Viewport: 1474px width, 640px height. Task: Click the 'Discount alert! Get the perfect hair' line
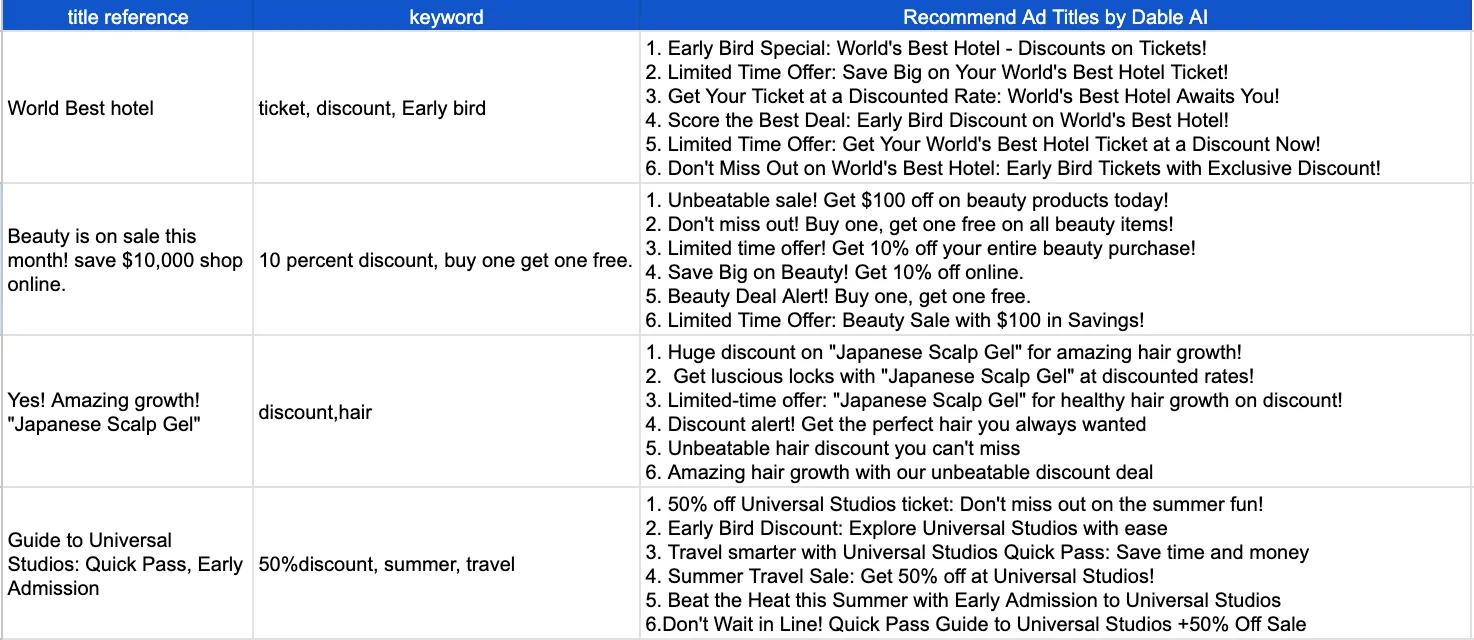pos(896,424)
